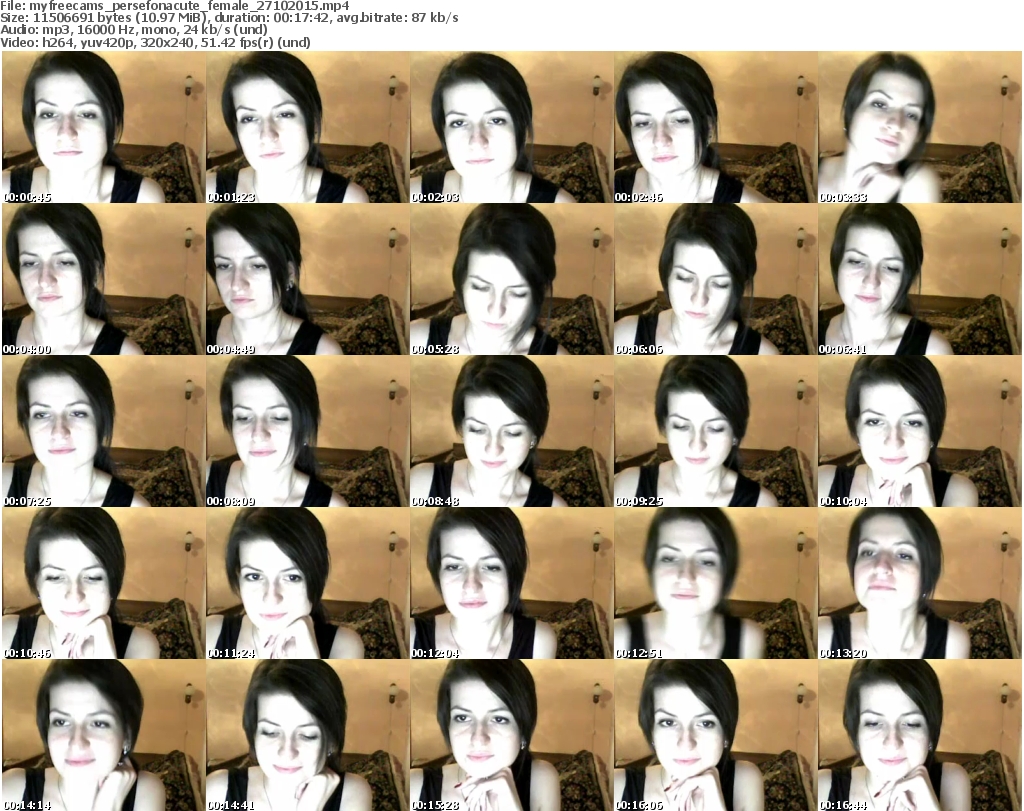Viewport: 1024px width, 811px height.
Task: Select the thumbnail marked 00:06:06
Action: pos(716,279)
